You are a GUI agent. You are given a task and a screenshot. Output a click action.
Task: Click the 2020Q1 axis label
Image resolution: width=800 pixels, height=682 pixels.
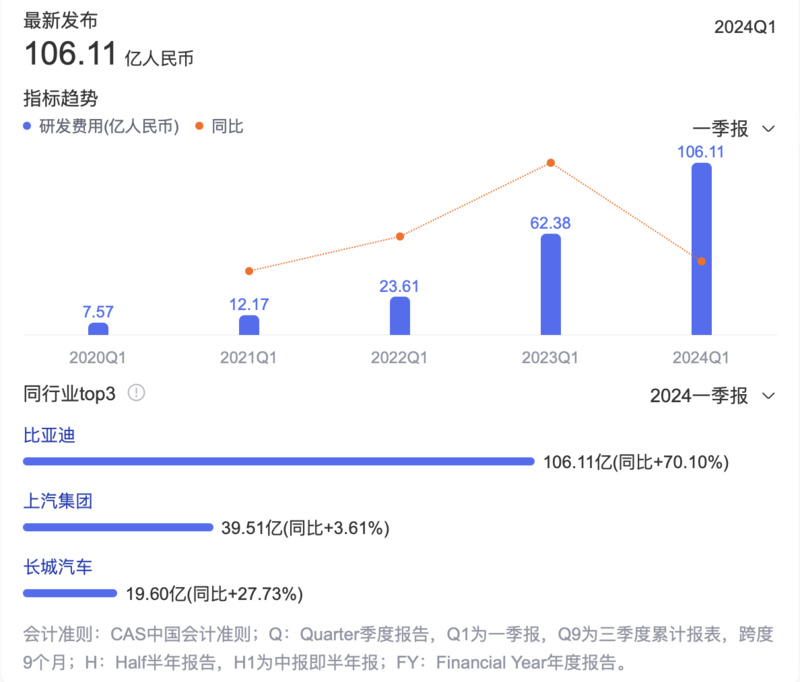[97, 358]
